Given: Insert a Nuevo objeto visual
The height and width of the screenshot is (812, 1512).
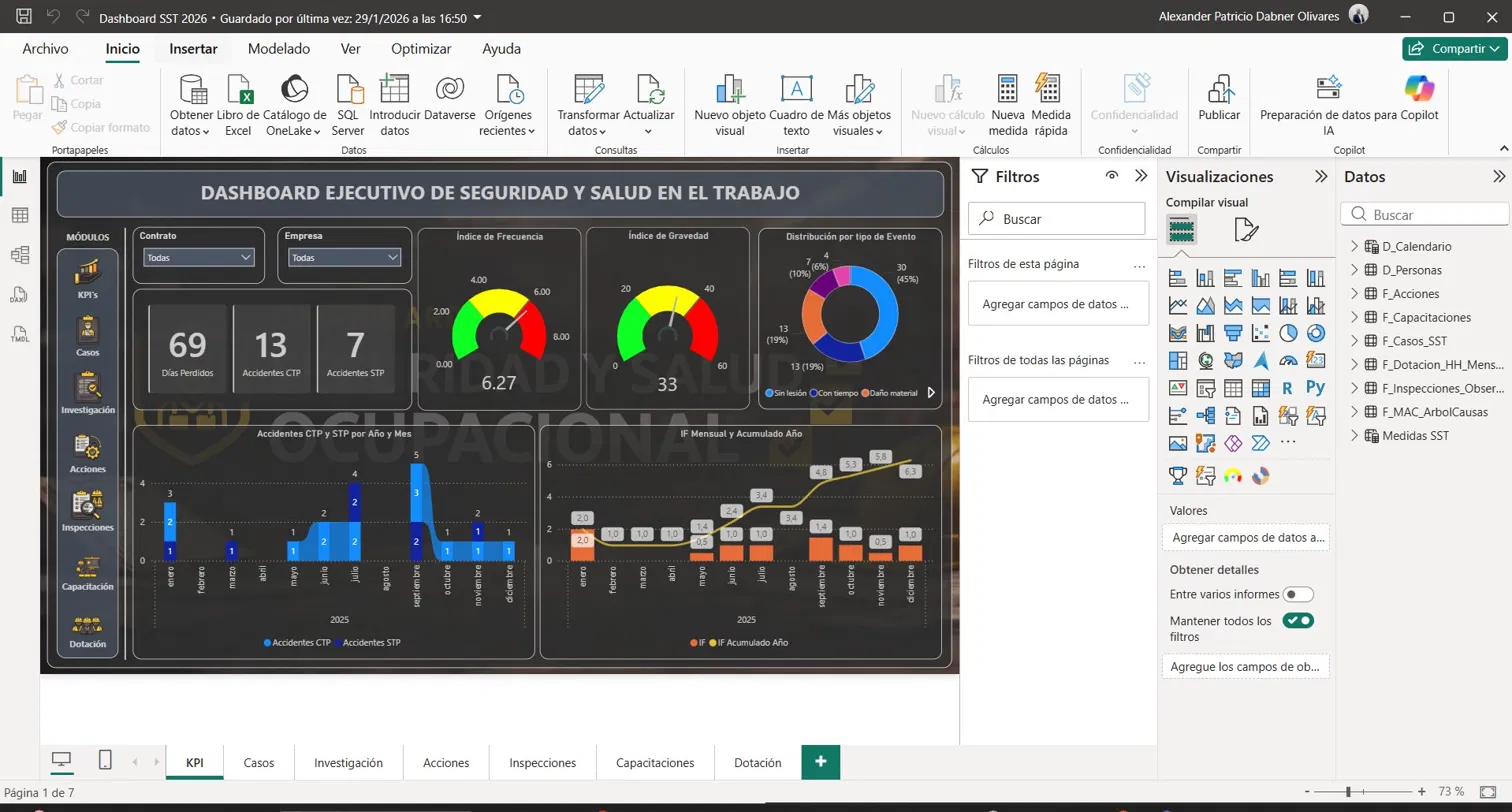Looking at the screenshot, I should click(x=730, y=105).
